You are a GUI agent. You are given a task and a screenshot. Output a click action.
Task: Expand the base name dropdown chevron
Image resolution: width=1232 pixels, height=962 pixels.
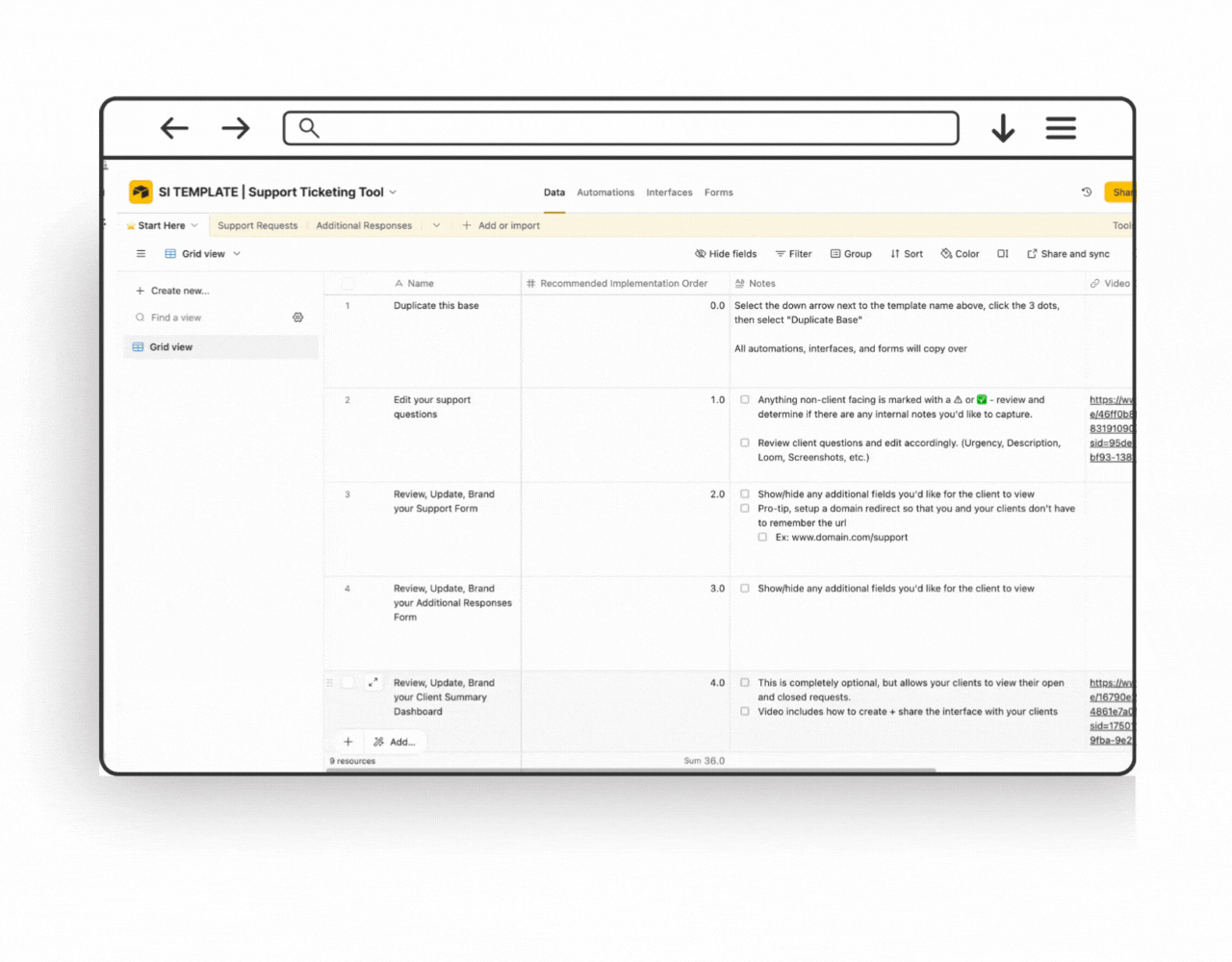(x=393, y=192)
